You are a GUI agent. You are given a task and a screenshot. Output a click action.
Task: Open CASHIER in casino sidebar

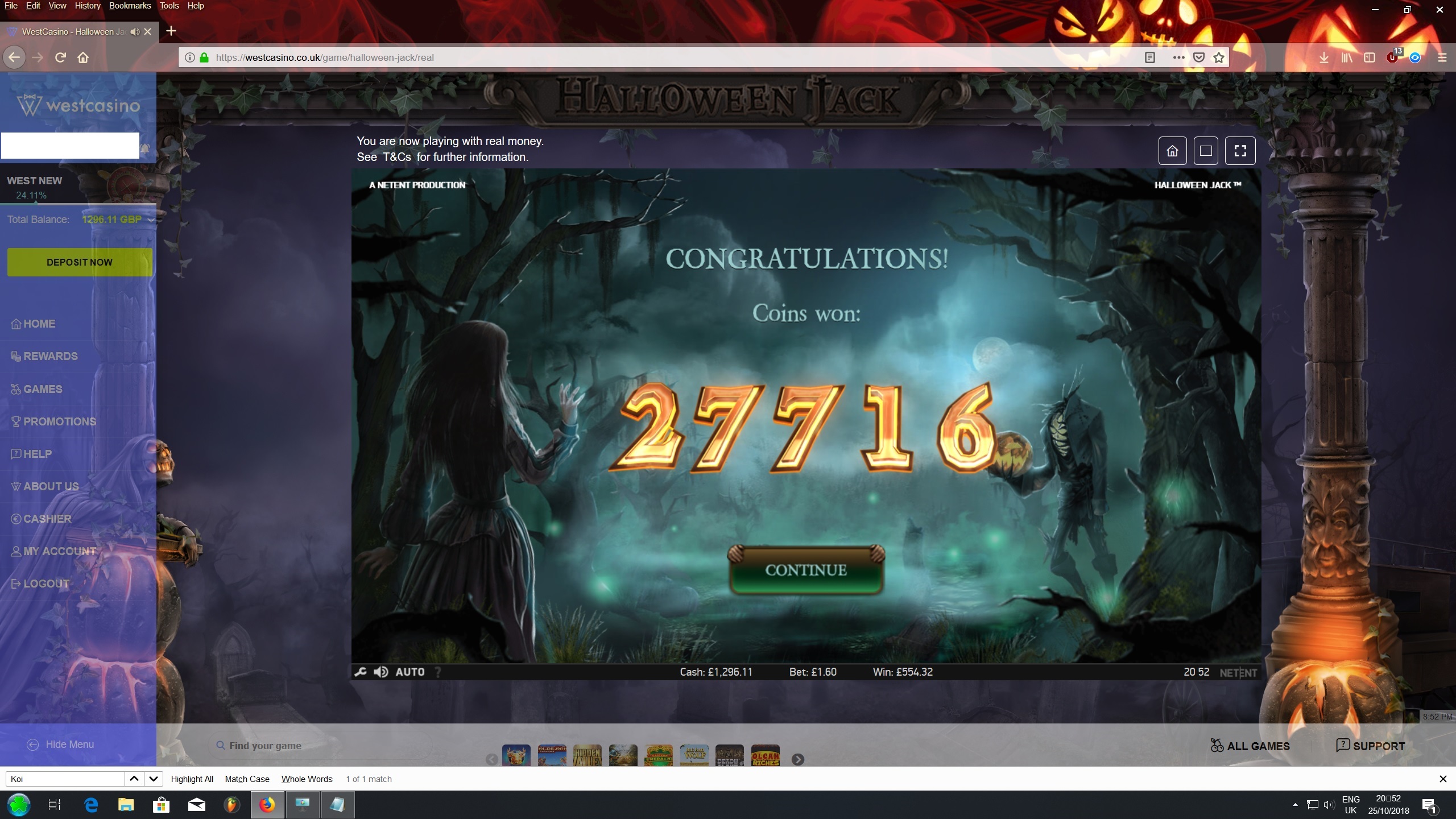41,519
